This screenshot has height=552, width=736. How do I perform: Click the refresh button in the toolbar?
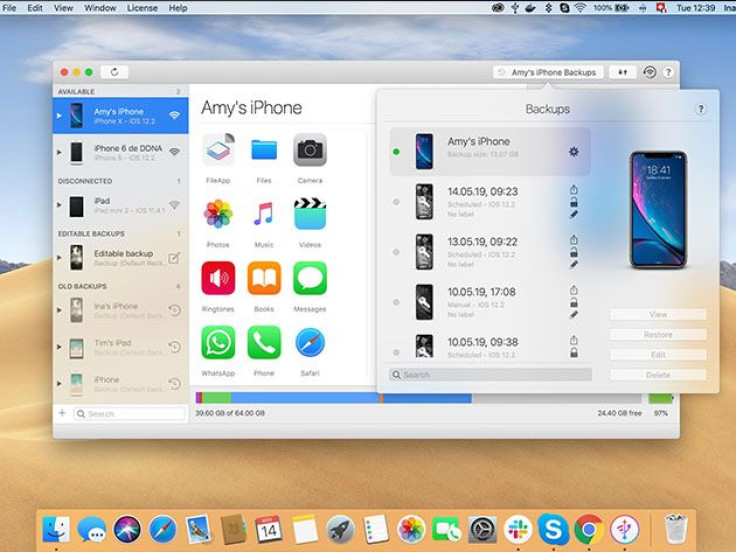tap(114, 72)
